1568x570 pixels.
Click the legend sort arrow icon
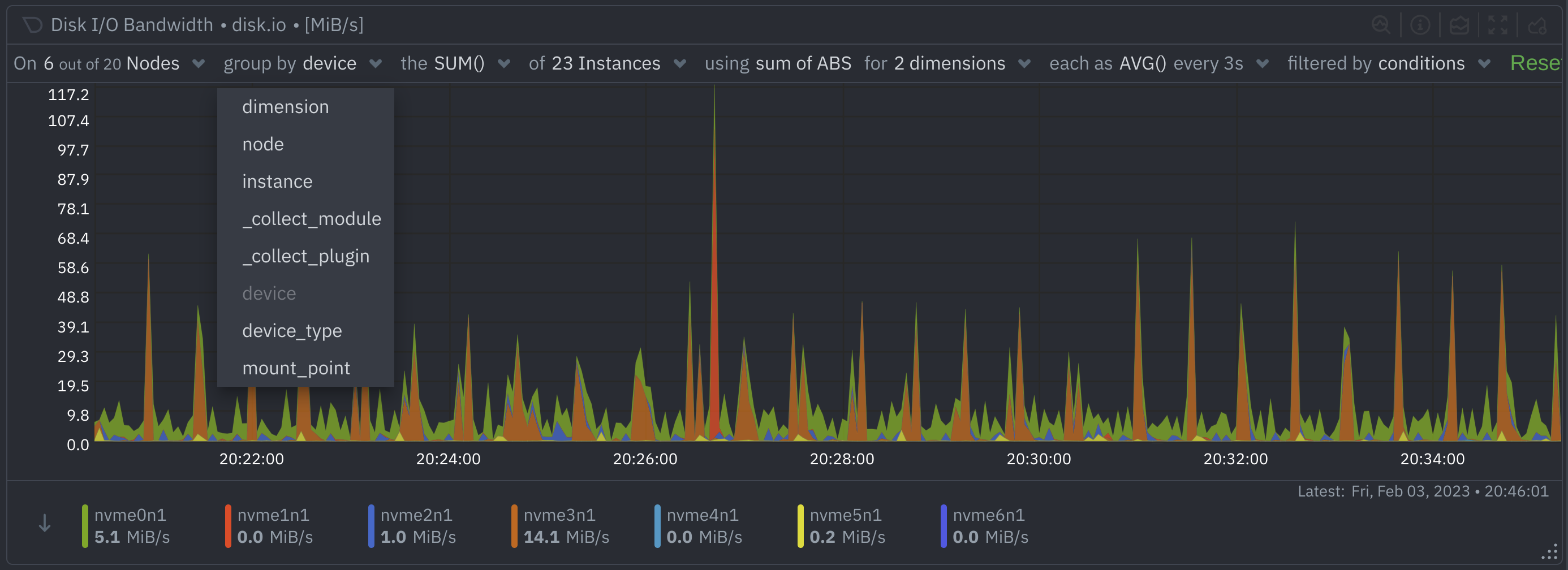coord(45,523)
